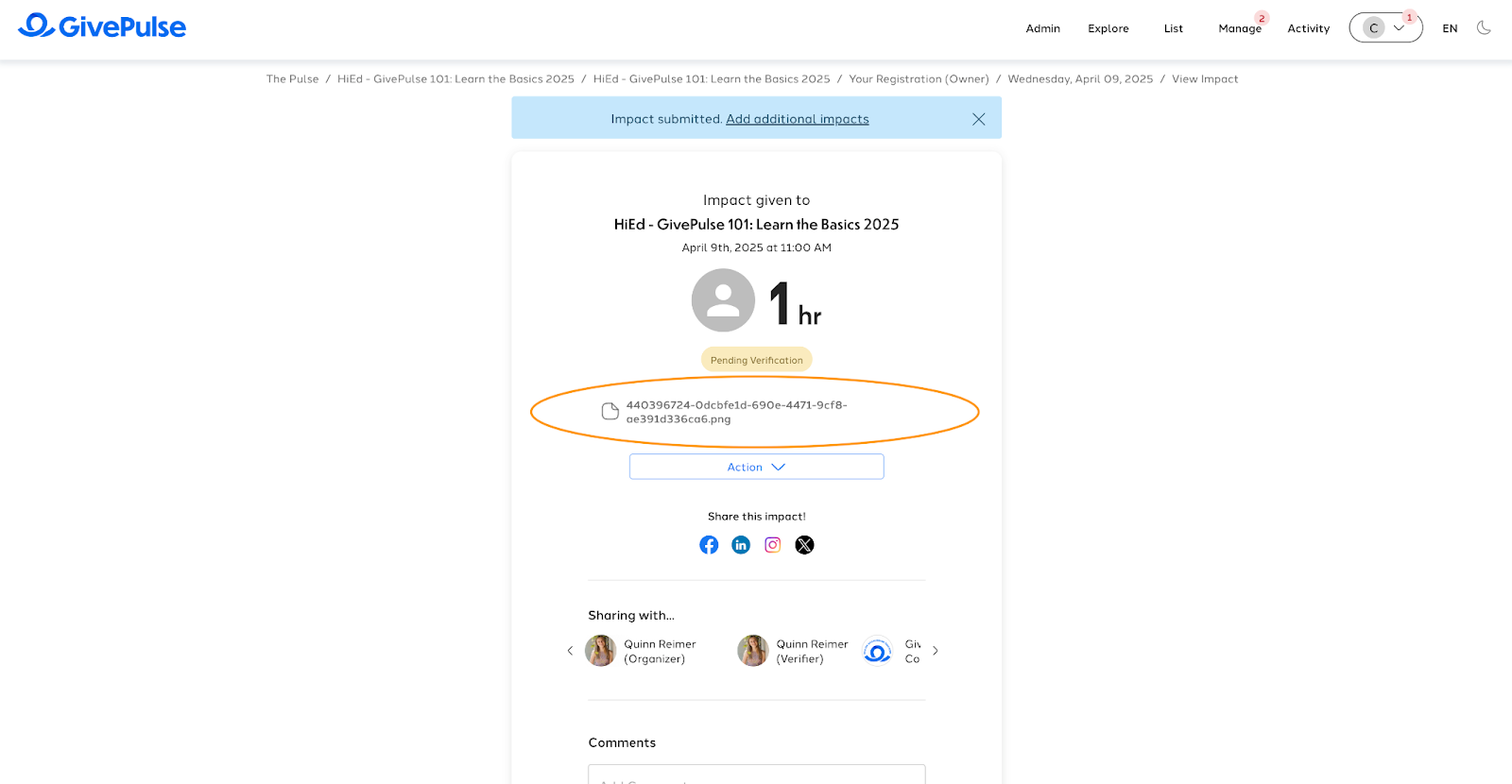Show previous sharing contacts
This screenshot has width=1512, height=784.
570,651
